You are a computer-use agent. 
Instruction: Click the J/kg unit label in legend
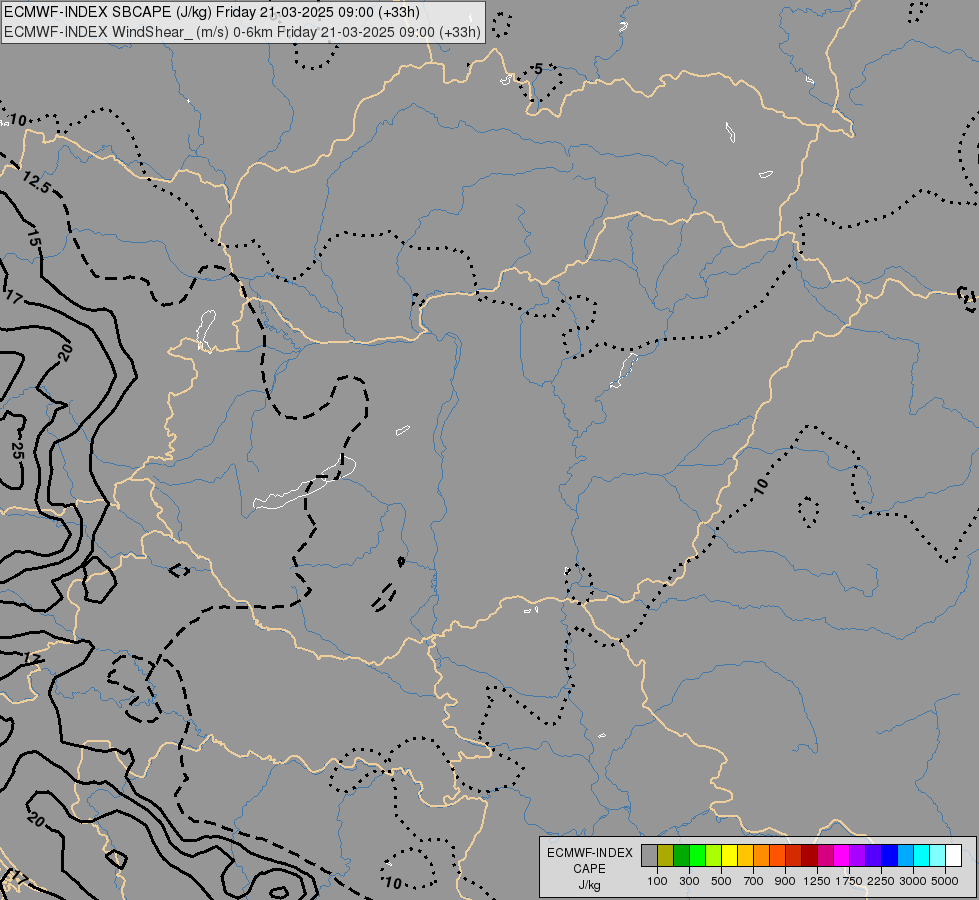point(589,885)
